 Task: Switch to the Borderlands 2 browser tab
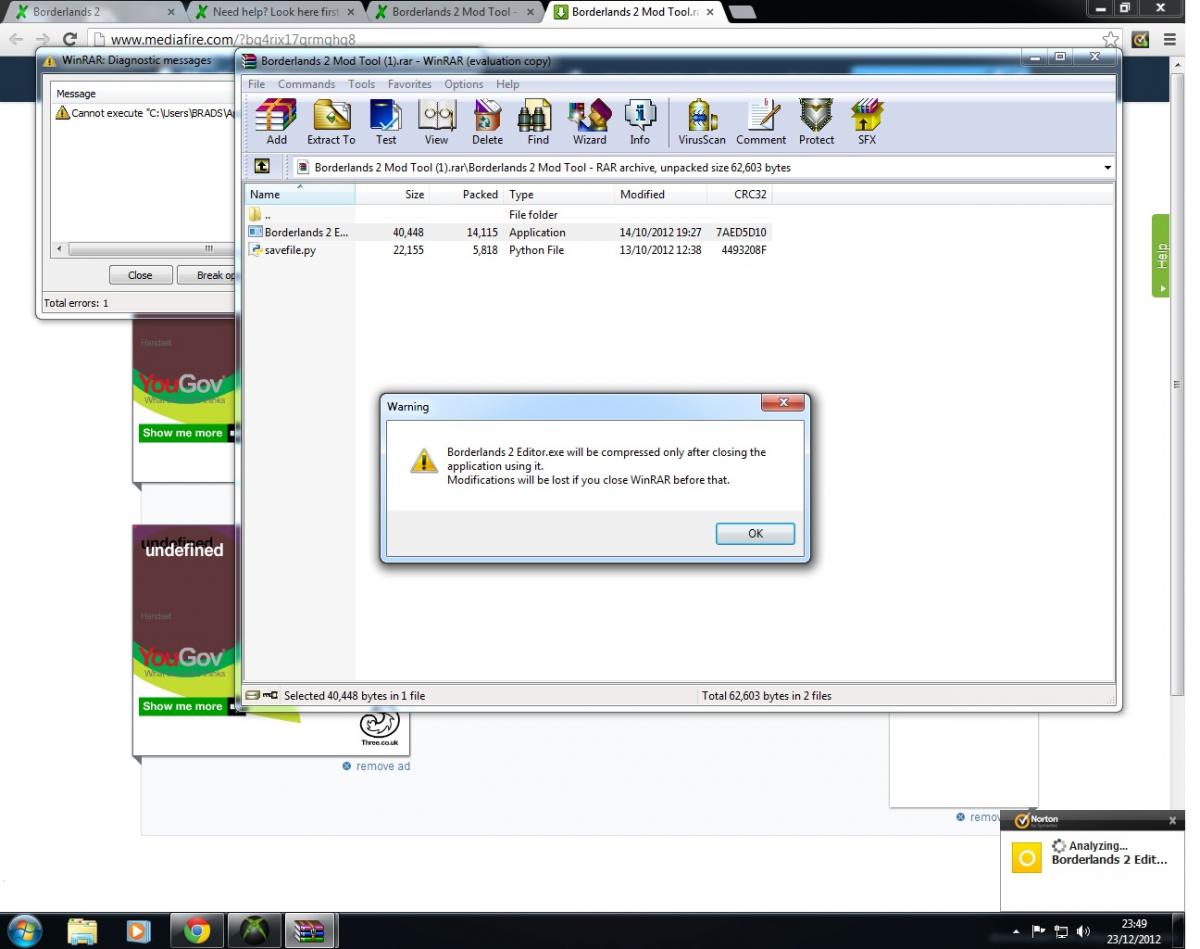pos(92,12)
